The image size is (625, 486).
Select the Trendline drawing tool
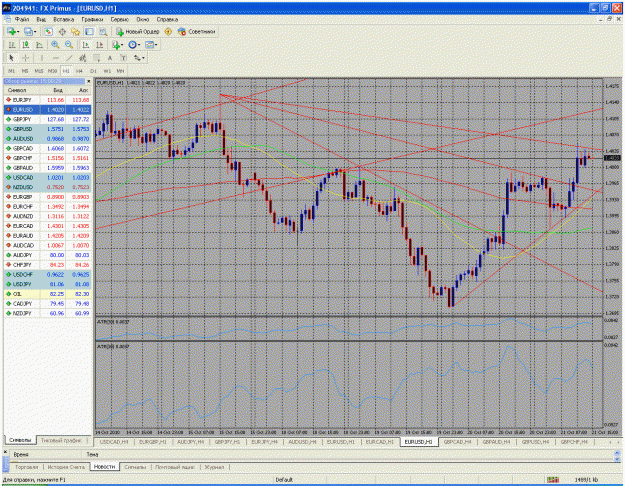click(69, 58)
